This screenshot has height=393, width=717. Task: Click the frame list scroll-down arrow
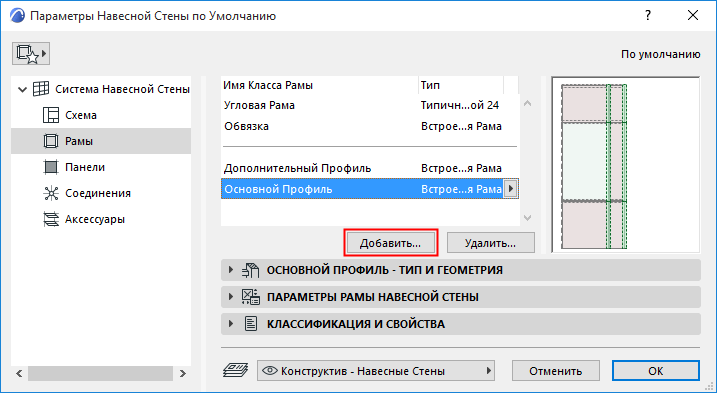tap(527, 218)
